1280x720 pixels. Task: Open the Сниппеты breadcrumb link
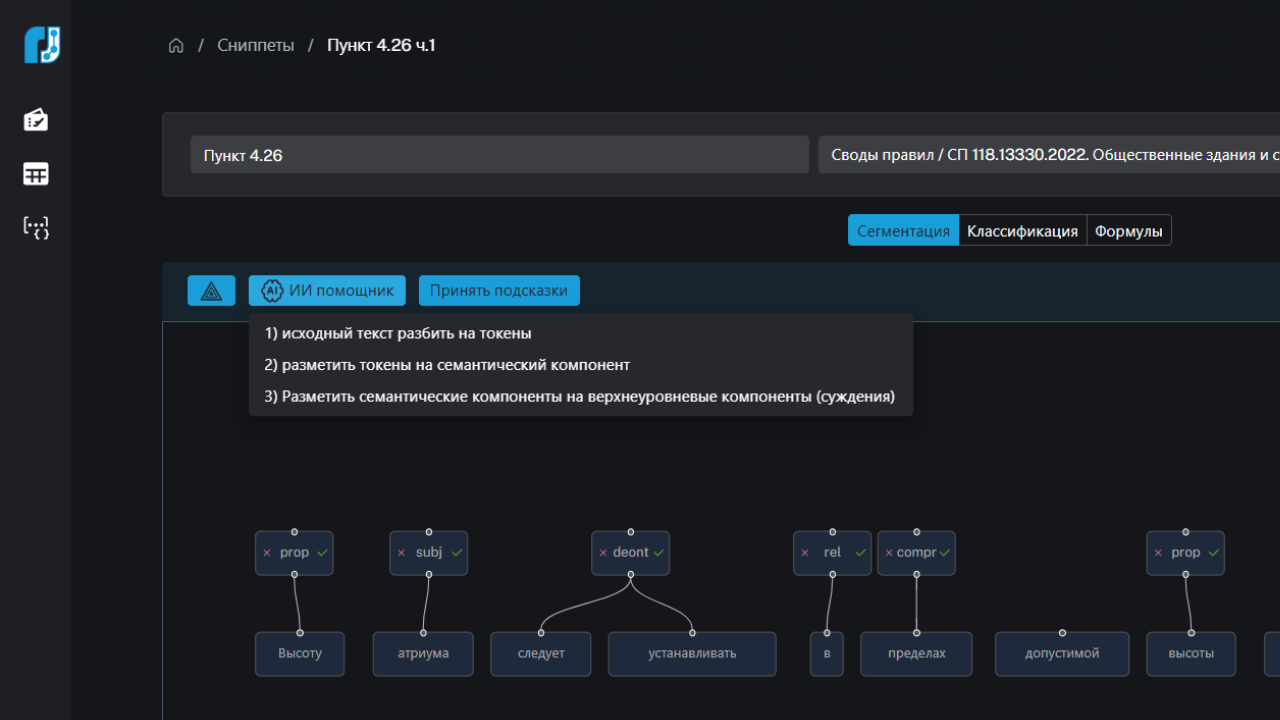pyautogui.click(x=256, y=46)
